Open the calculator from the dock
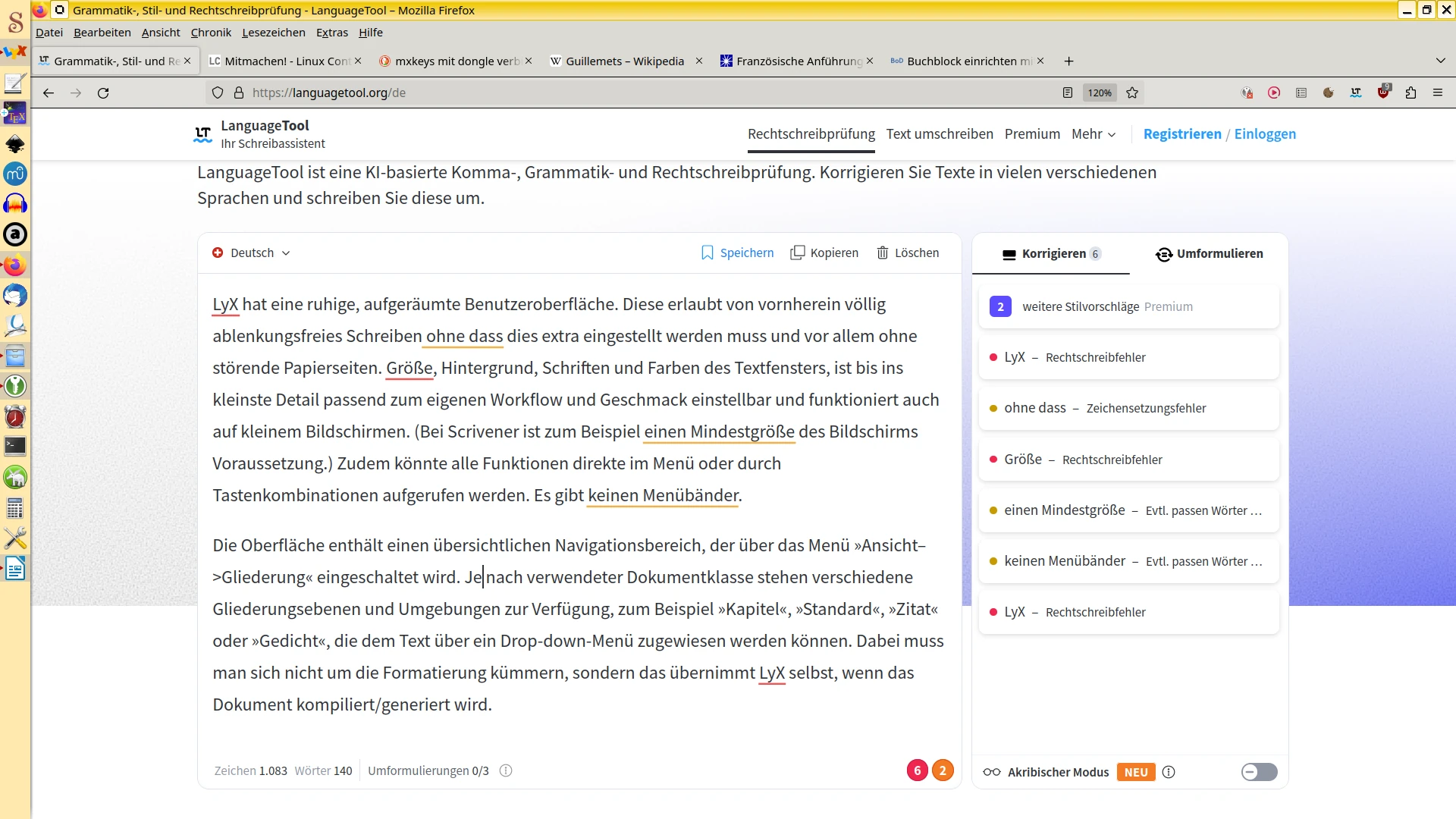 coord(15,508)
